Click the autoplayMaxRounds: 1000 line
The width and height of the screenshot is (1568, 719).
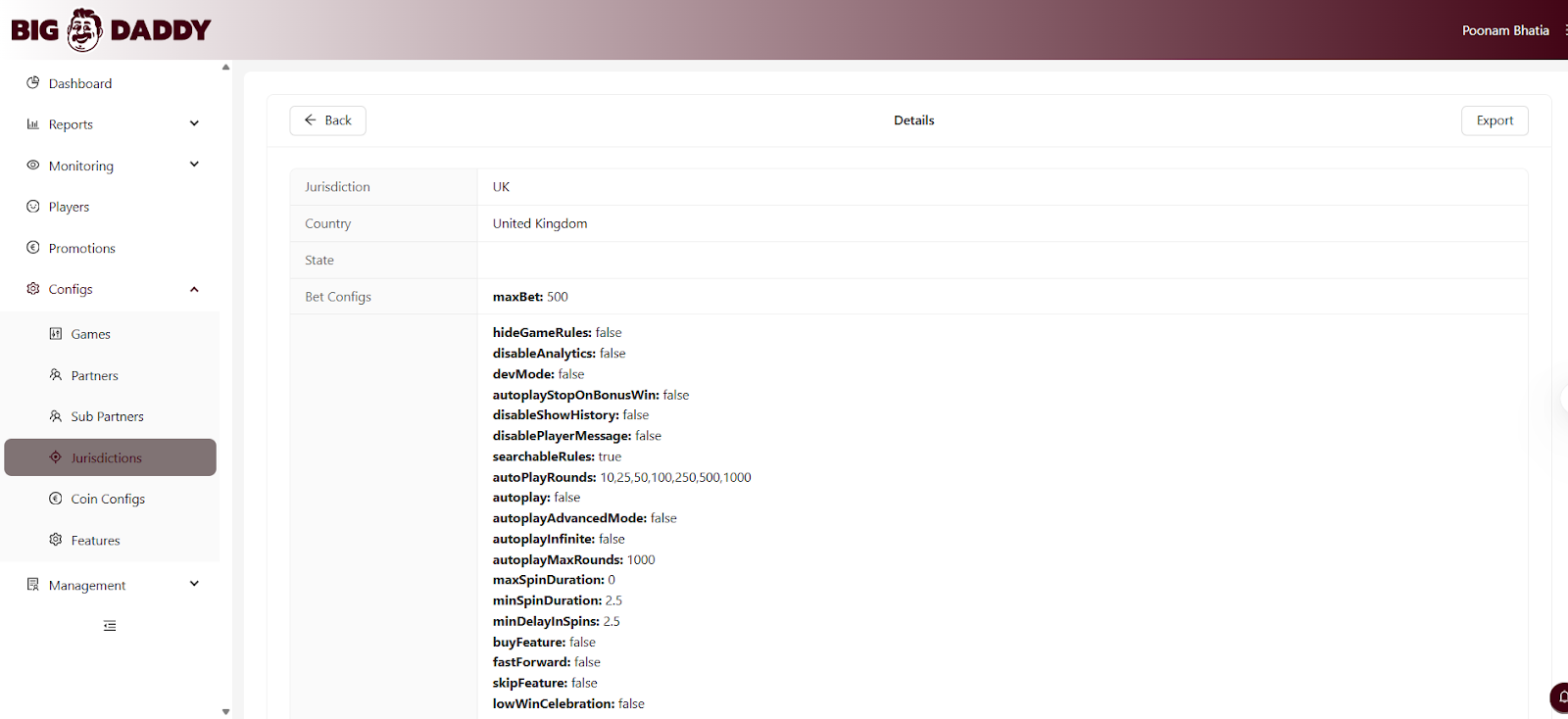573,559
